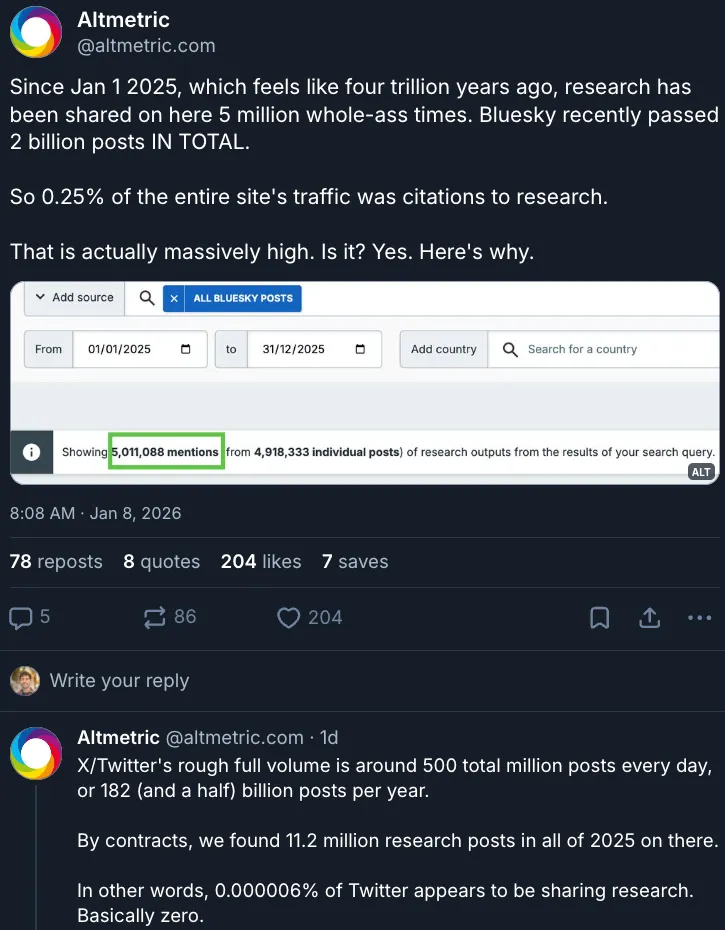Like the post with heart icon
Viewport: 725px width, 930px height.
[x=289, y=618]
